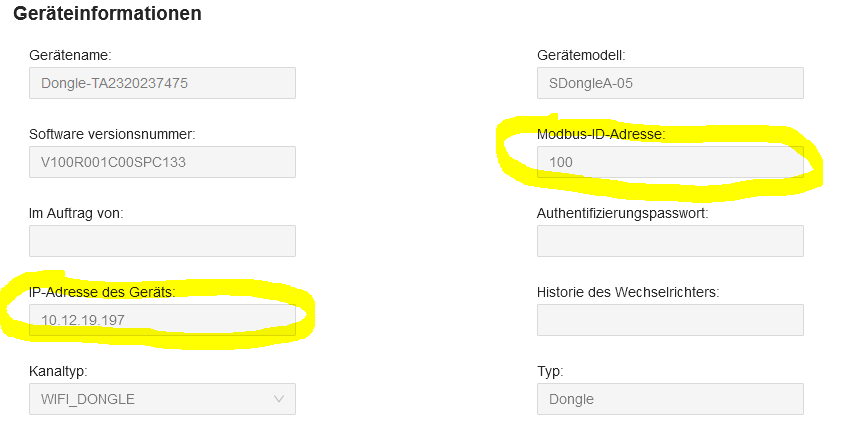Click the Geräteinformationen heading

(x=107, y=14)
